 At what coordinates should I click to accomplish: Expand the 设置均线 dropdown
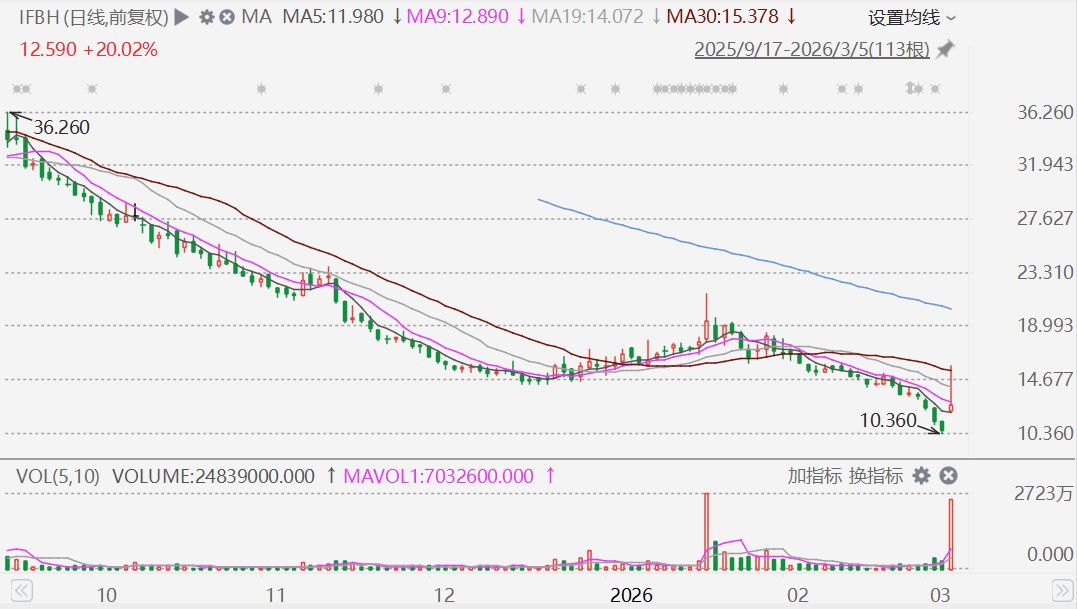(x=911, y=18)
